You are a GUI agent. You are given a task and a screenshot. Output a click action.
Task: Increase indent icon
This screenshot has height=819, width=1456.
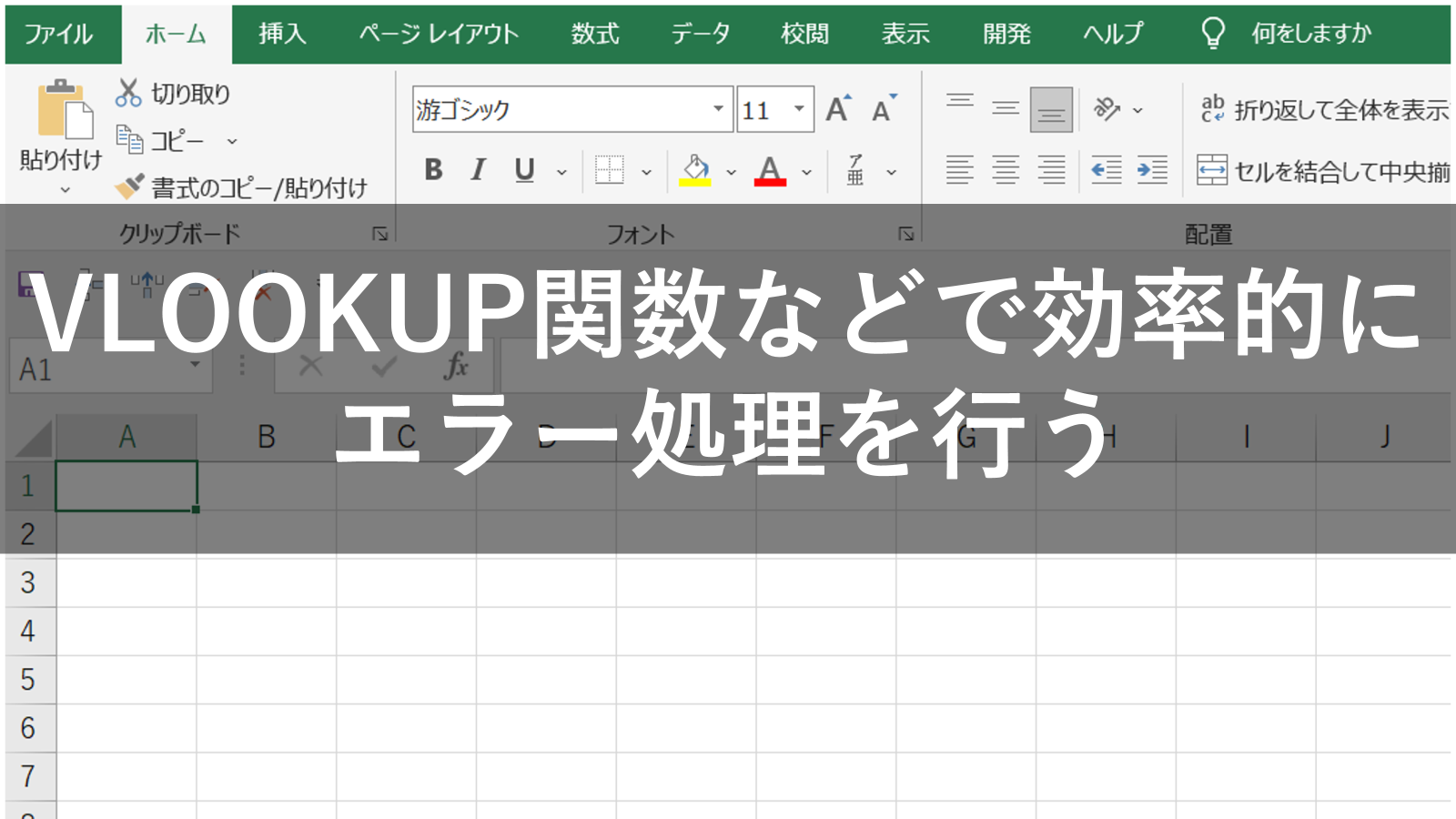click(1152, 169)
